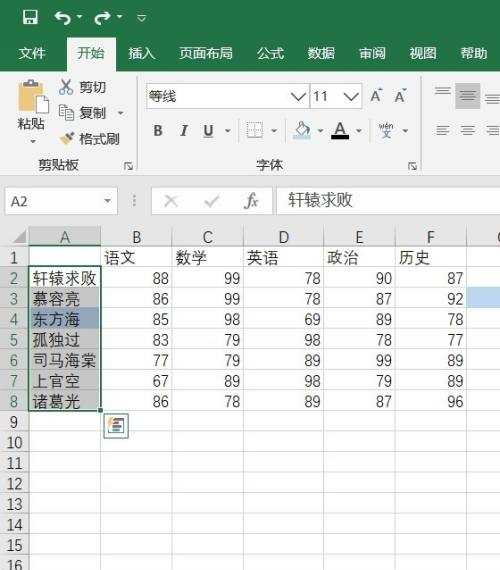The width and height of the screenshot is (500, 570).
Task: Open the redo history dropdown arrow
Action: click(x=120, y=17)
